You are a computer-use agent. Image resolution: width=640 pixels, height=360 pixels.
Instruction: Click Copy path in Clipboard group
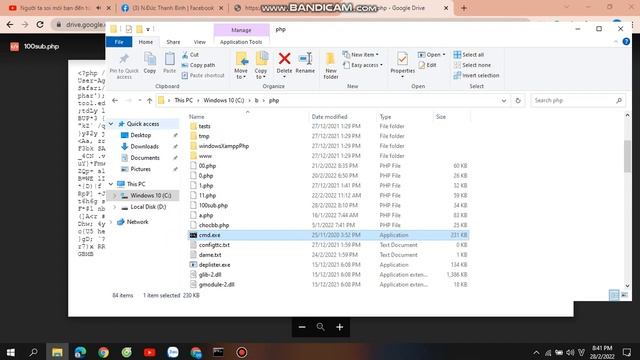(x=198, y=65)
